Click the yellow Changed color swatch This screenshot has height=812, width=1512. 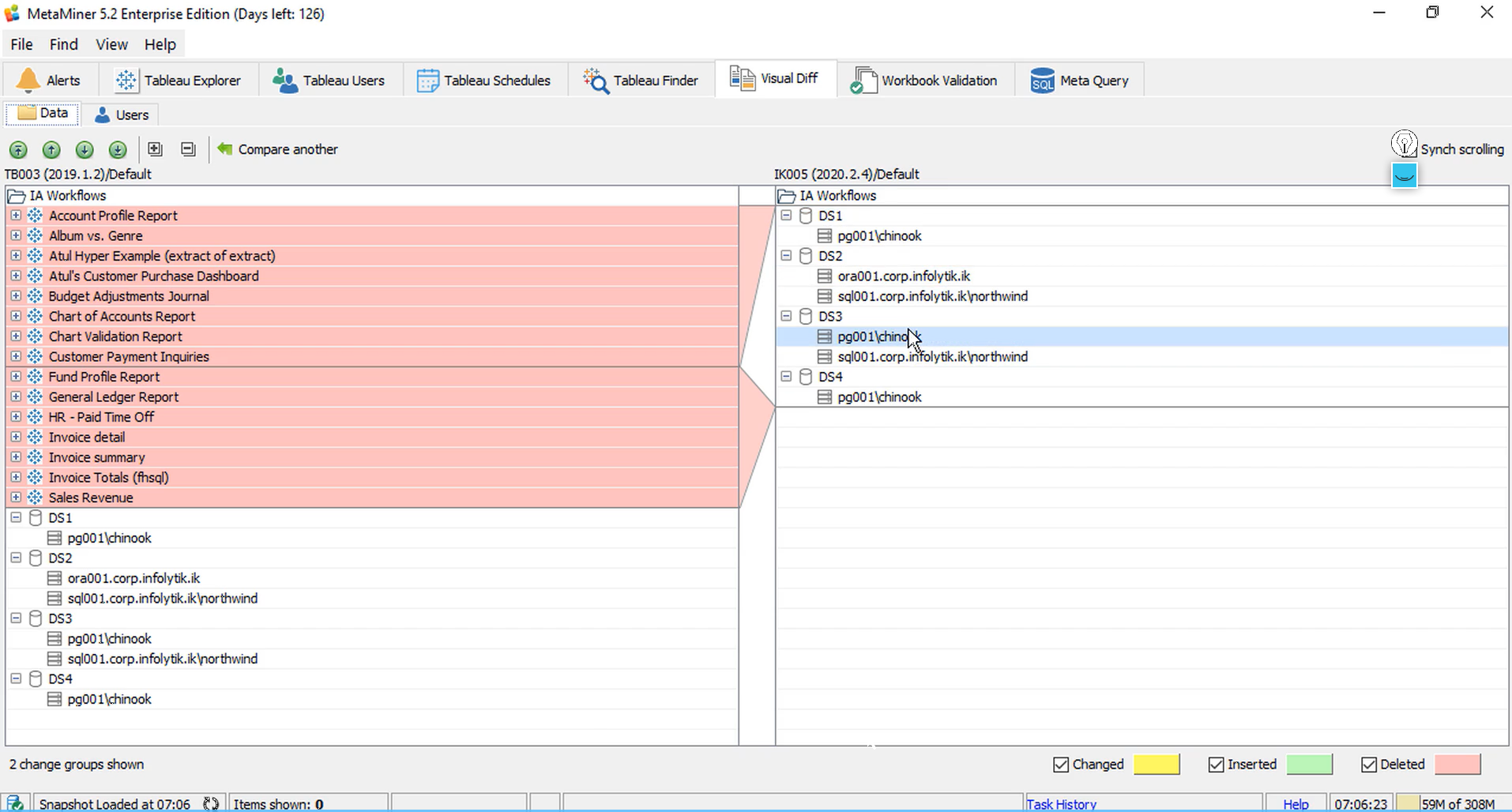pos(1157,764)
